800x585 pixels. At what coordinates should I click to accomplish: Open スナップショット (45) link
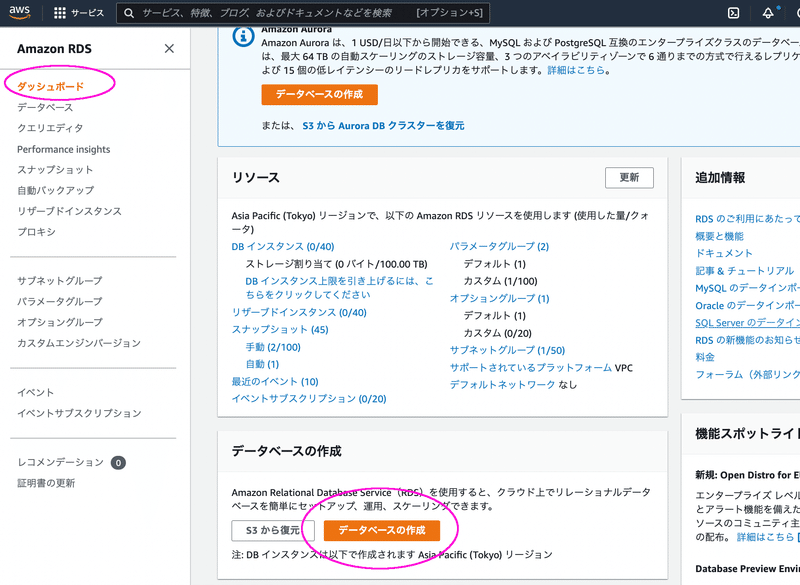[x=280, y=329]
